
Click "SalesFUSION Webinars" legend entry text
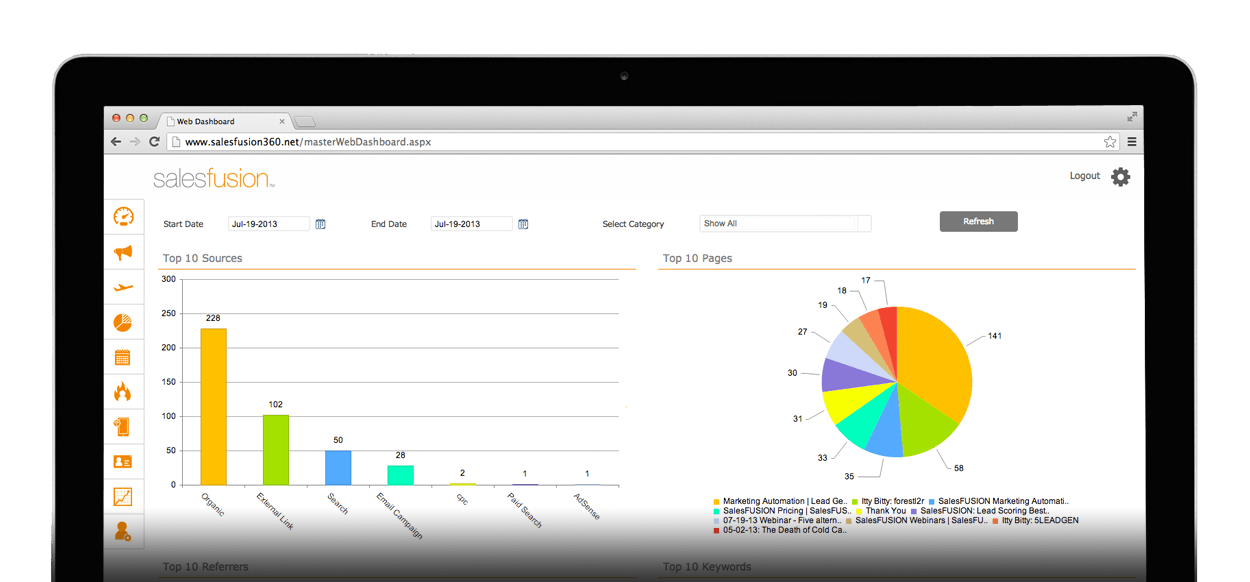pos(920,521)
